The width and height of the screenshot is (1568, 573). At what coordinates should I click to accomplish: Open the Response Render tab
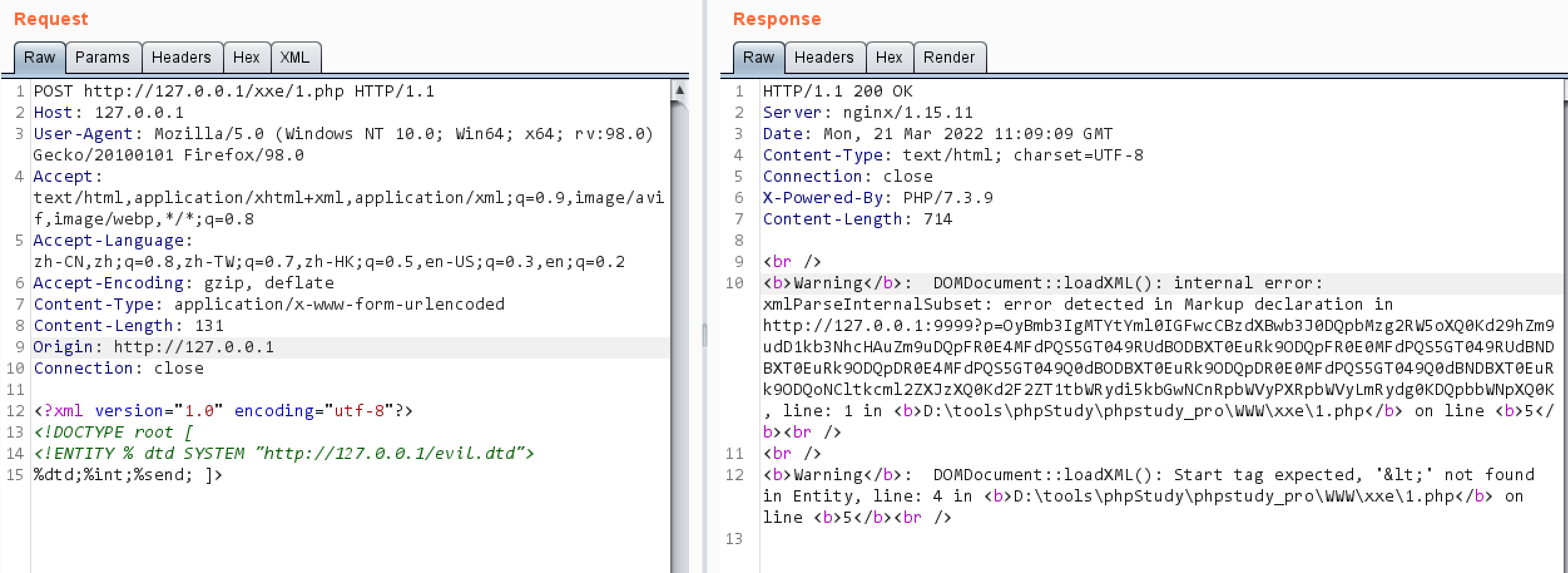click(x=950, y=58)
